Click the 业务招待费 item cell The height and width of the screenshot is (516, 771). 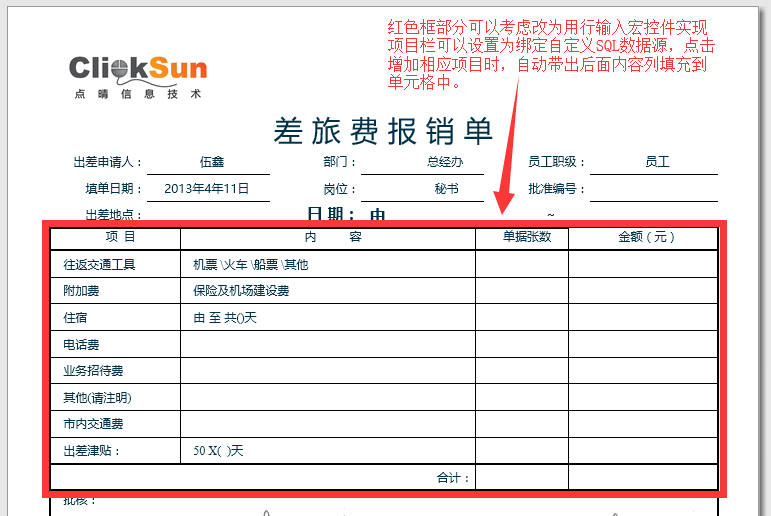(115, 371)
